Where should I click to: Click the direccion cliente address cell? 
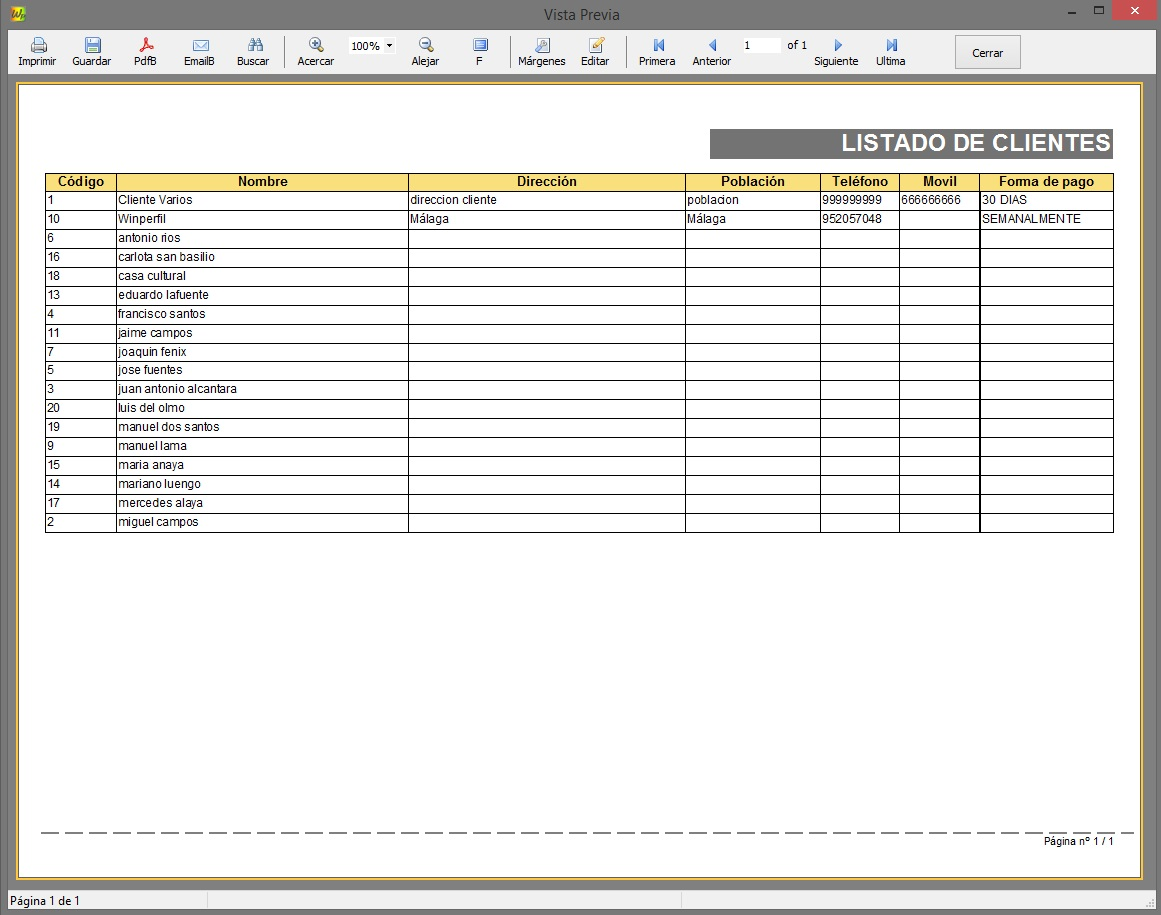546,201
